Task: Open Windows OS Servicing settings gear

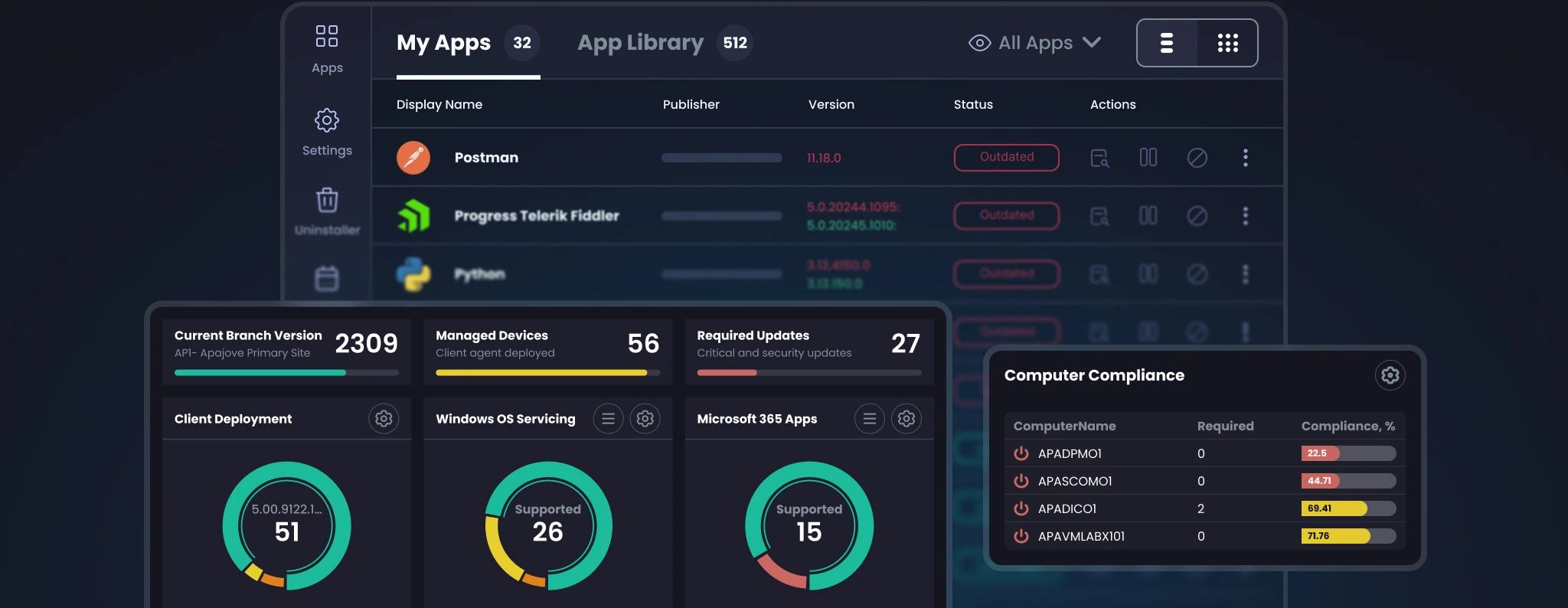Action: pos(645,419)
